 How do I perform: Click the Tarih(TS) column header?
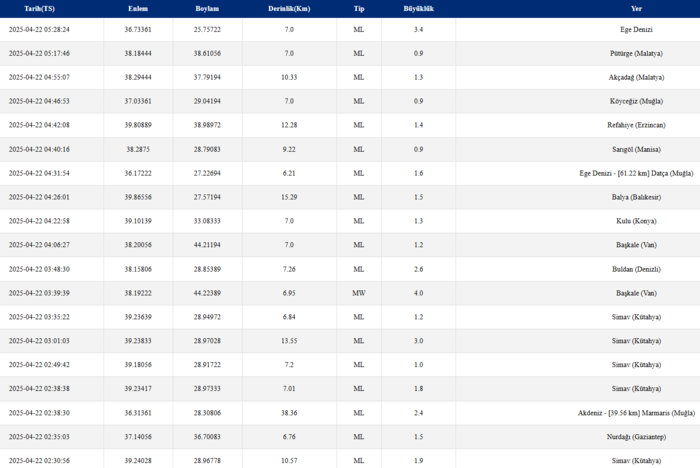(39, 8)
